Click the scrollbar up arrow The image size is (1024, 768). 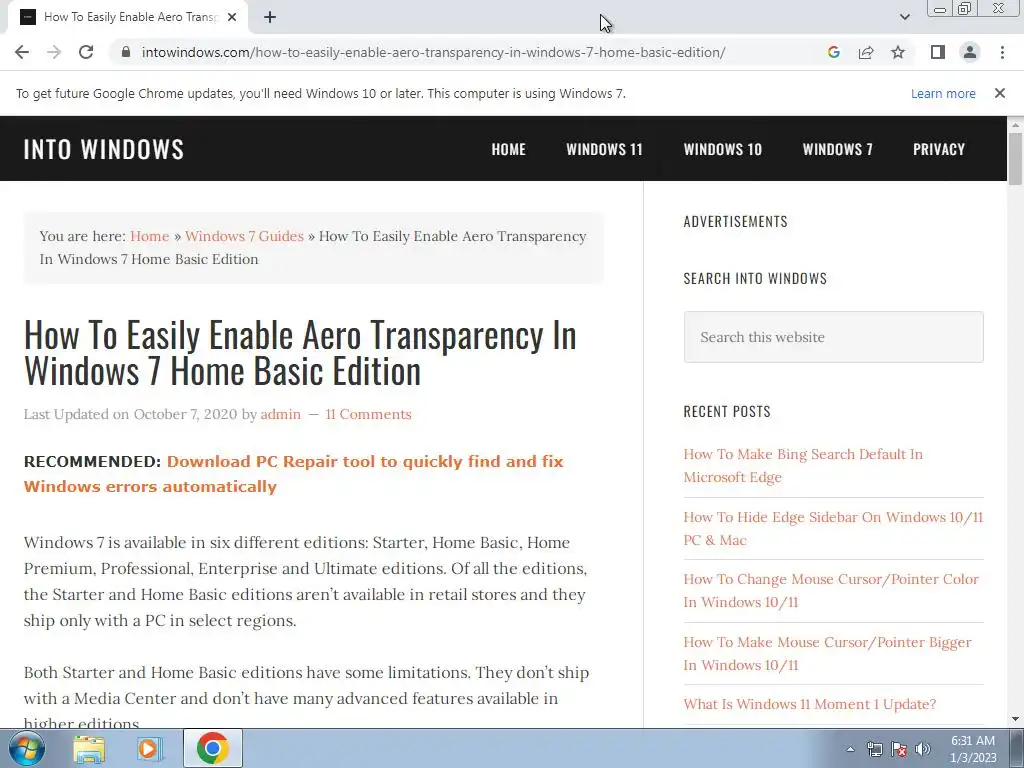(1015, 124)
